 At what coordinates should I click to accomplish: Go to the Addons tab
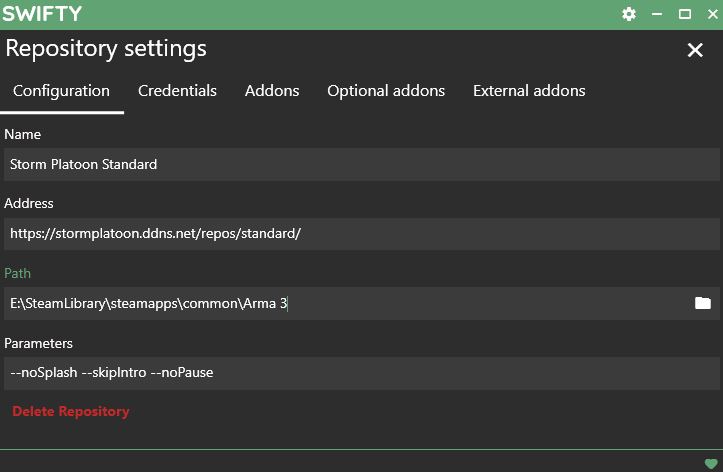pos(272,91)
